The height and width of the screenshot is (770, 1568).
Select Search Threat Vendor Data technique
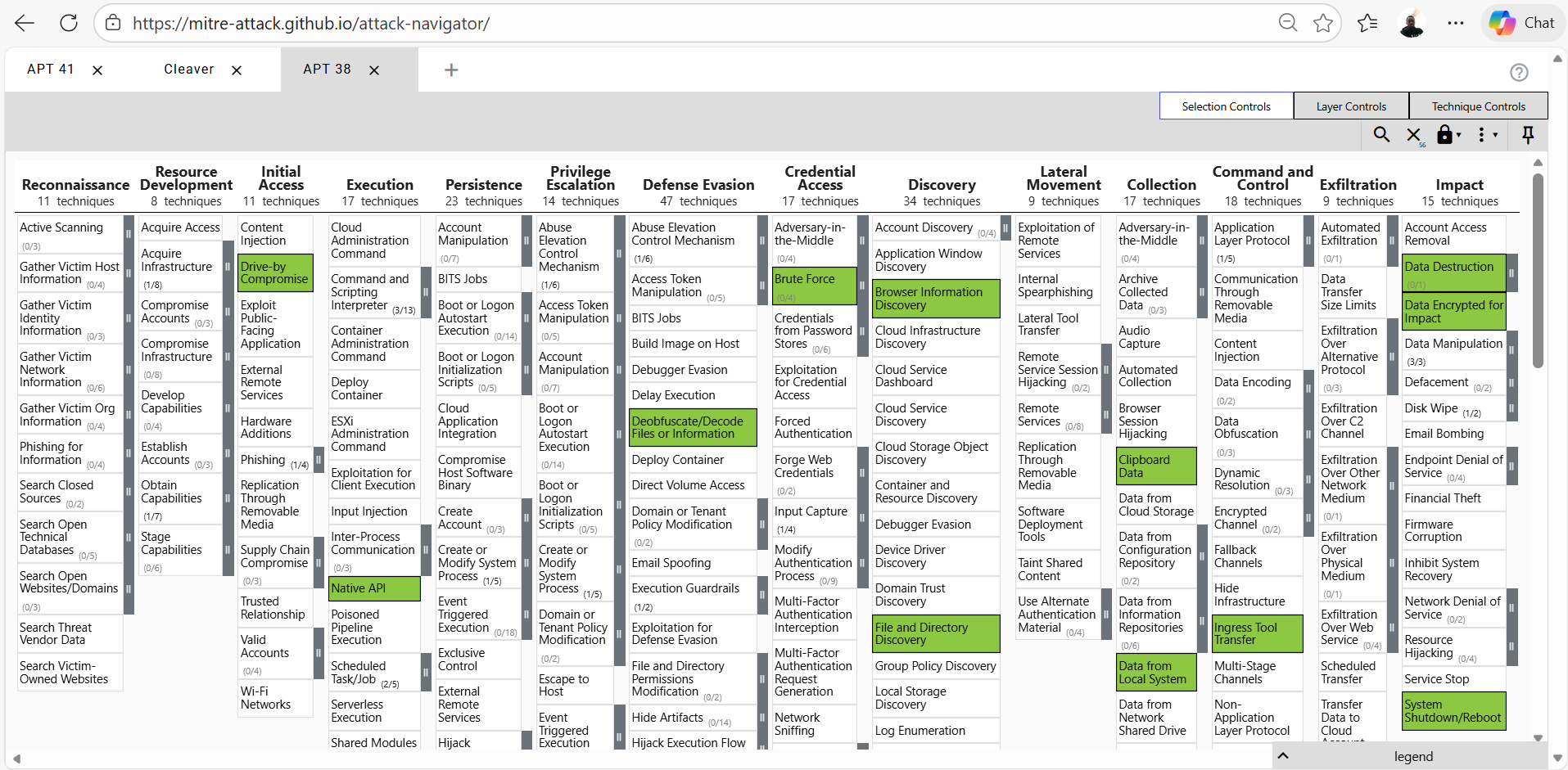(x=70, y=633)
